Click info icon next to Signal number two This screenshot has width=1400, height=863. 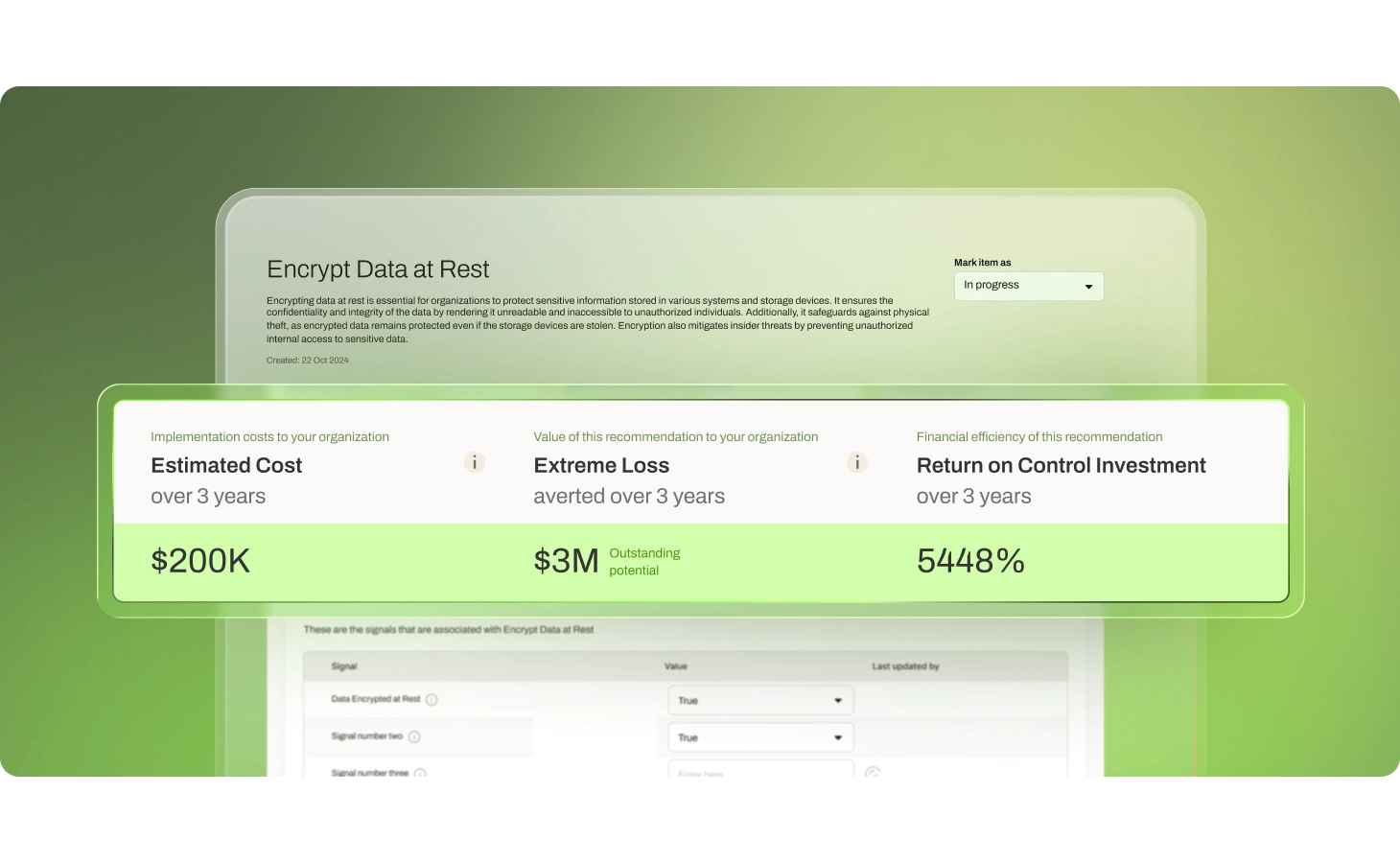414,737
